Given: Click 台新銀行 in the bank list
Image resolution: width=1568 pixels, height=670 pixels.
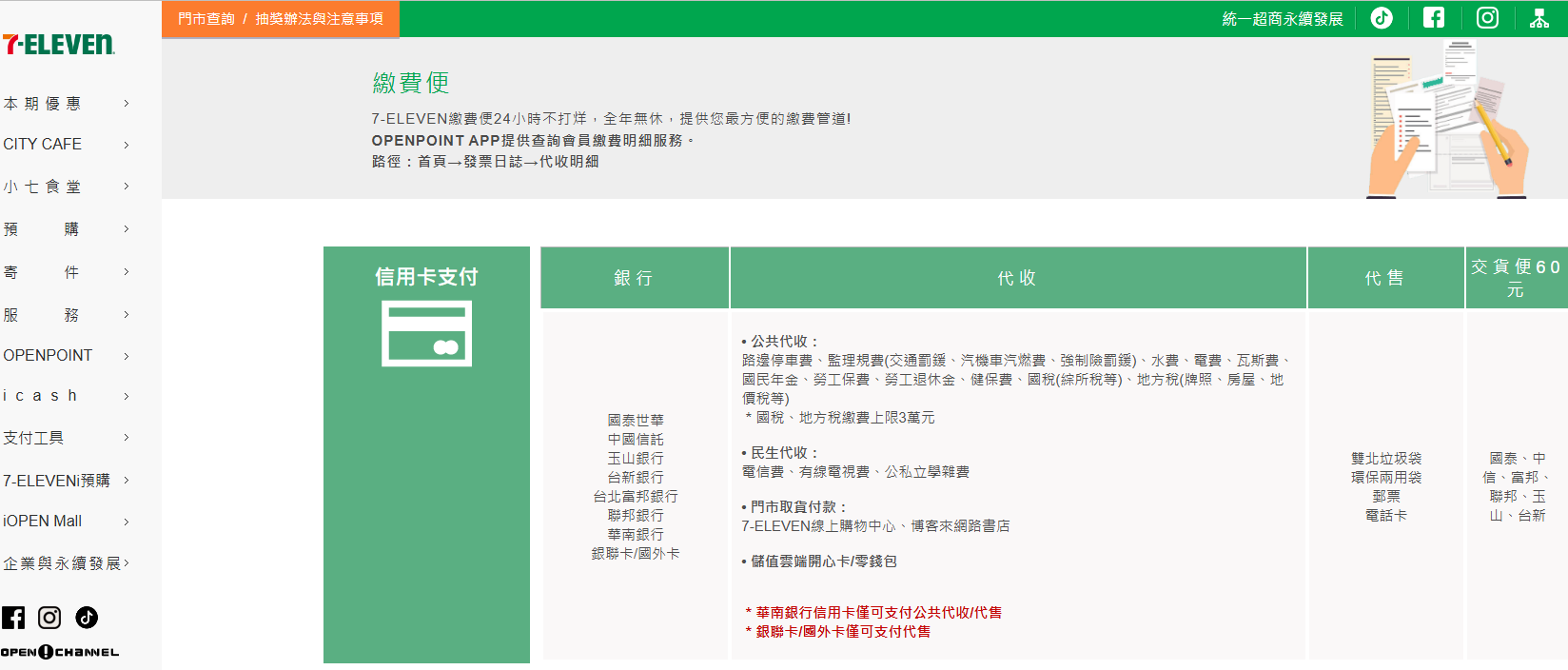Looking at the screenshot, I should 636,477.
